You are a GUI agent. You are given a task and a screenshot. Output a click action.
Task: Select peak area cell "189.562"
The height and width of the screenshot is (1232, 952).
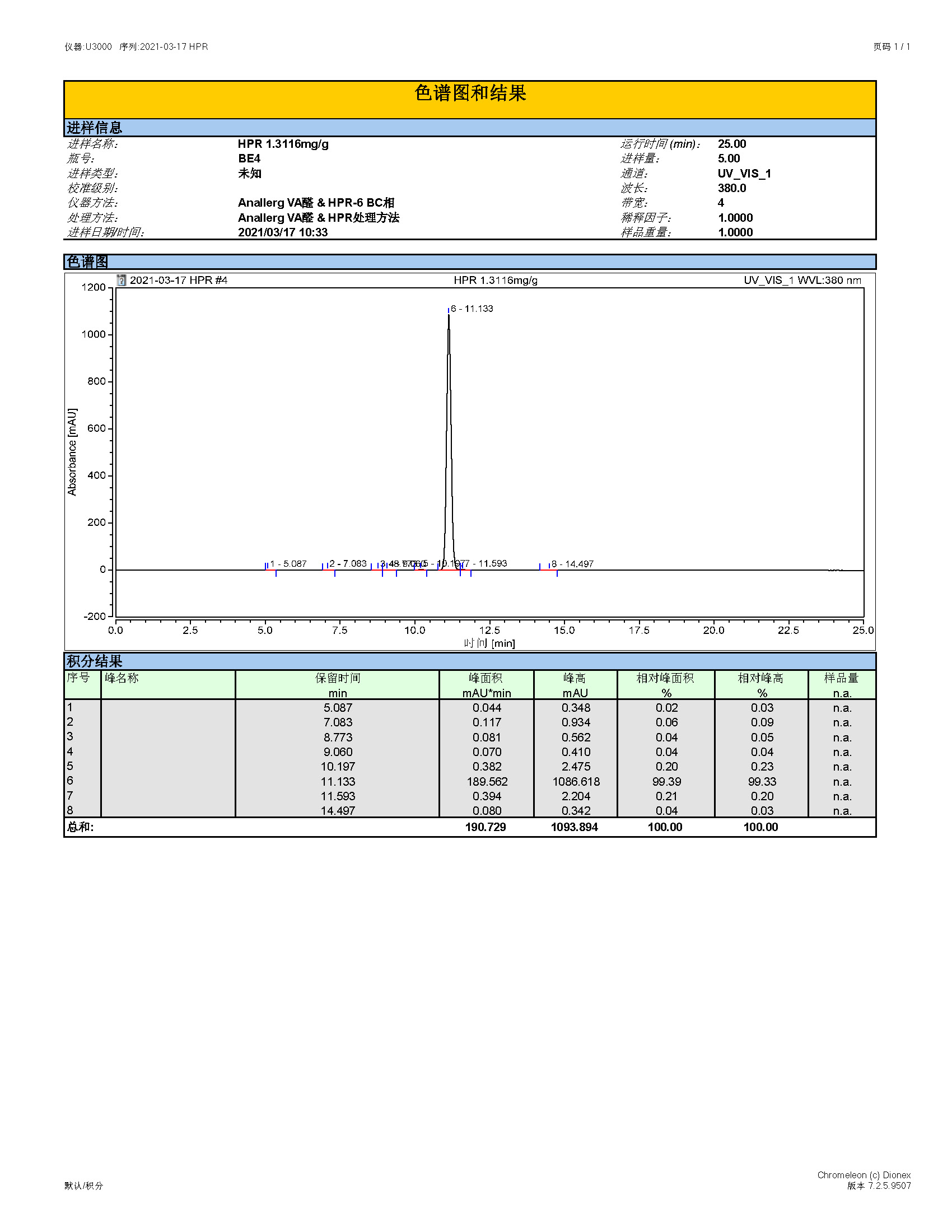(x=487, y=782)
